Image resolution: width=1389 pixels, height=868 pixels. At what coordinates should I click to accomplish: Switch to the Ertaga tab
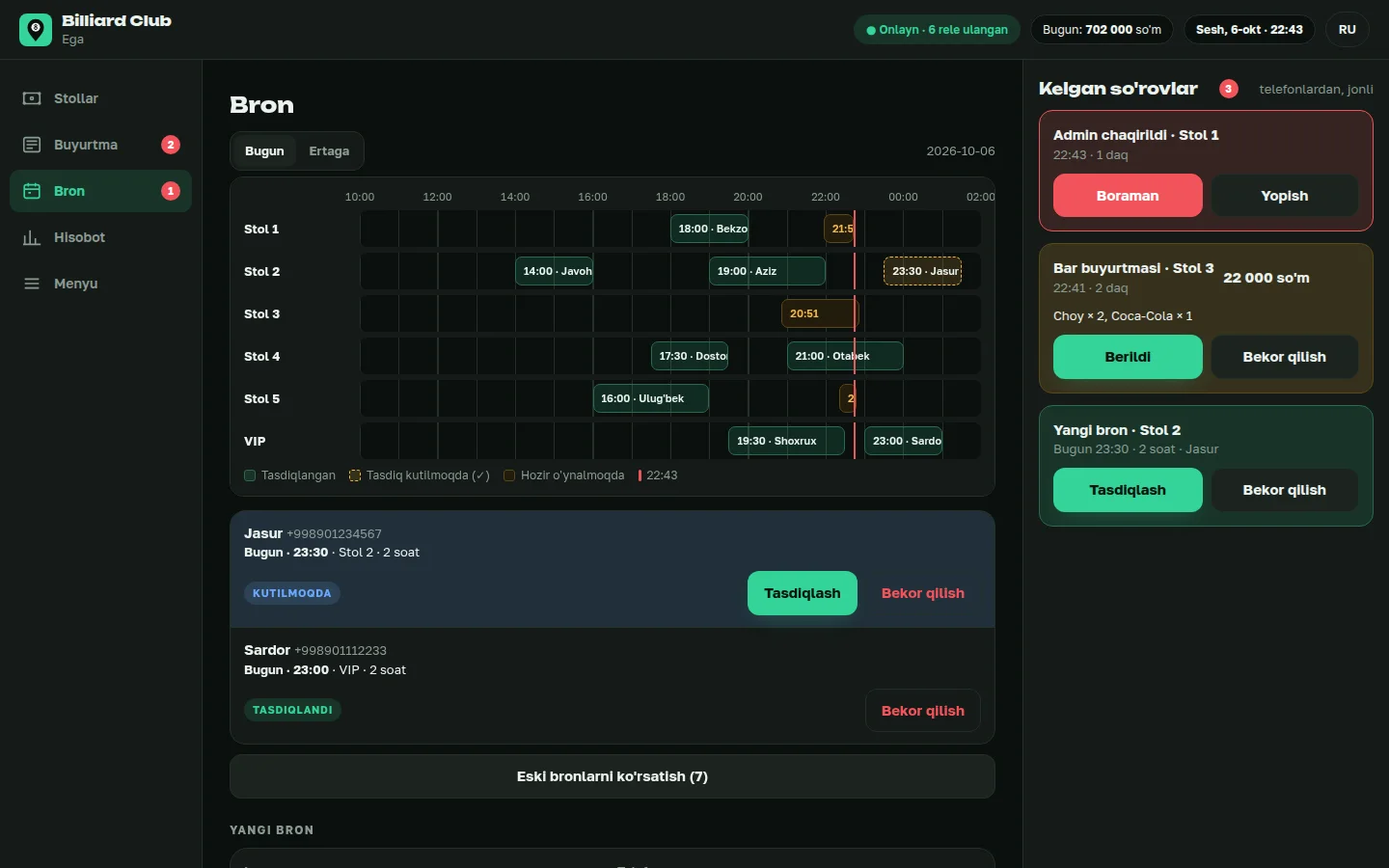point(329,151)
